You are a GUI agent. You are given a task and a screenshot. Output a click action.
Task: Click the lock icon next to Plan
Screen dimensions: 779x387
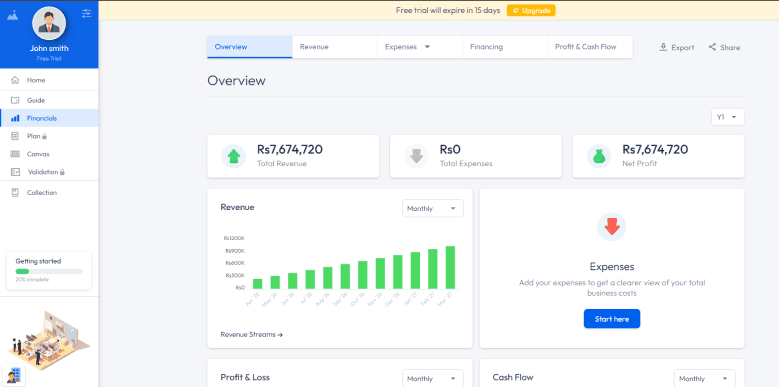(x=44, y=136)
